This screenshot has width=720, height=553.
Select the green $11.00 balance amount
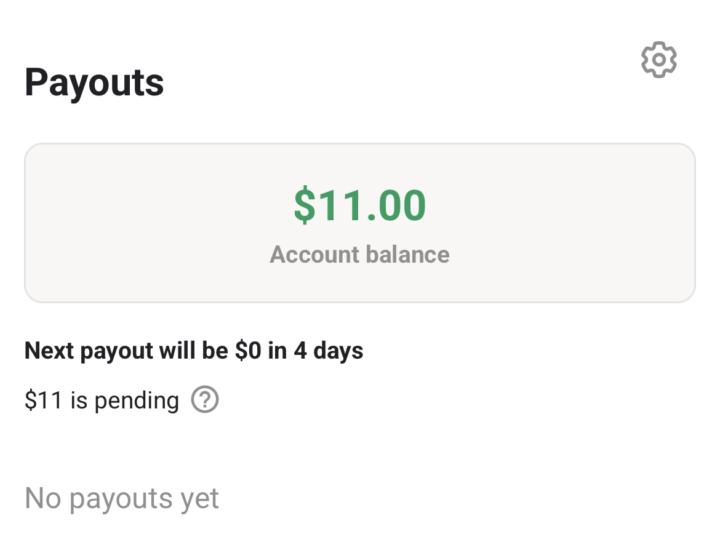[x=360, y=205]
